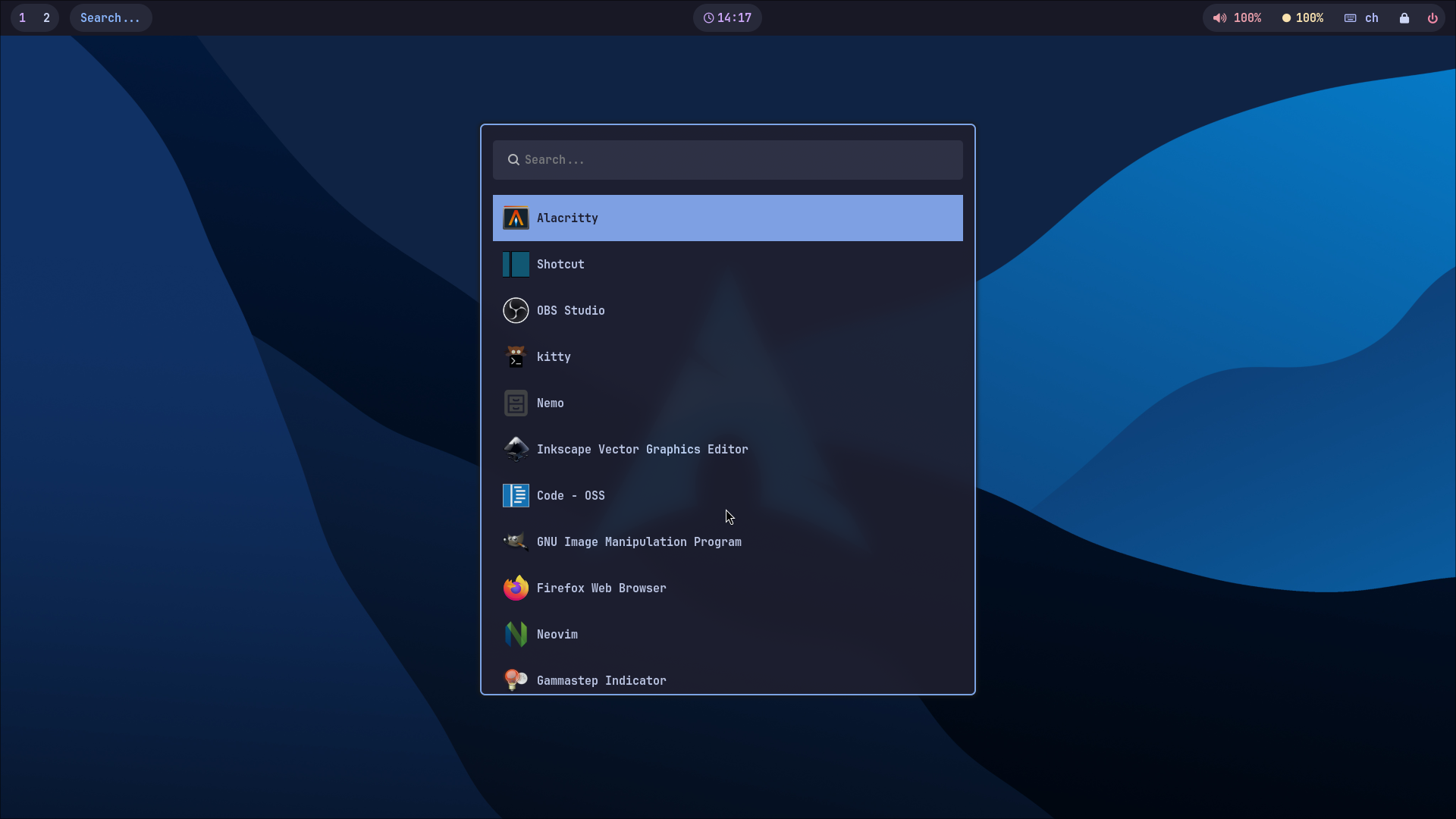Focus the launcher Search... input field
The image size is (1456, 819).
pos(728,160)
